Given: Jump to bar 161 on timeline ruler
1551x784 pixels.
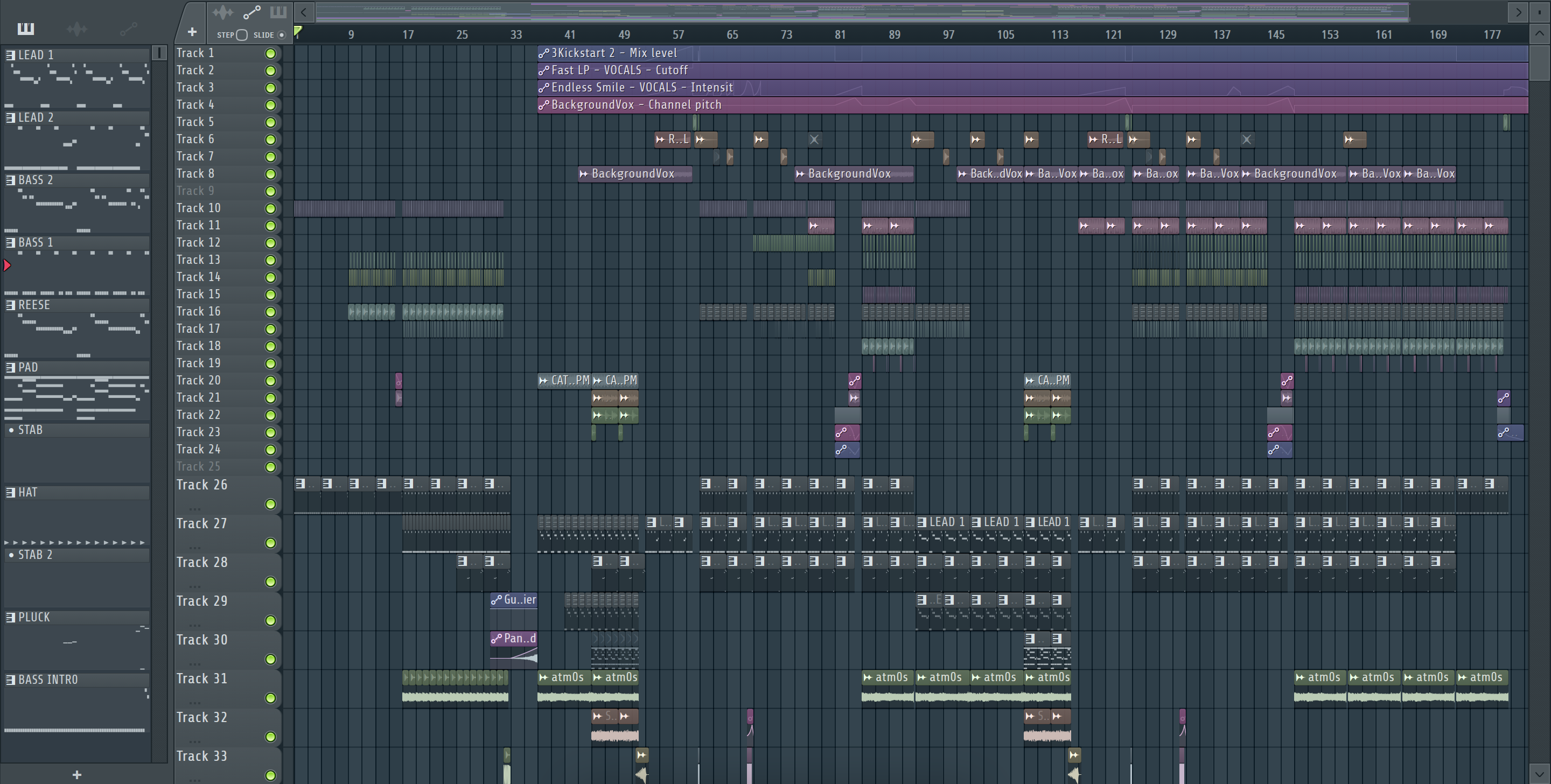Looking at the screenshot, I should pos(1384,35).
